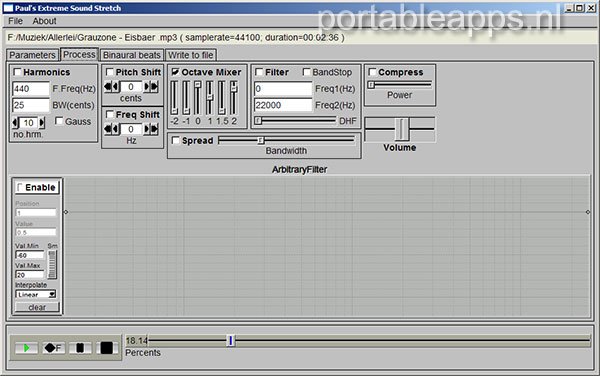600x376 pixels.
Task: Click the ArbitraryFilter graph grid area
Action: point(327,246)
